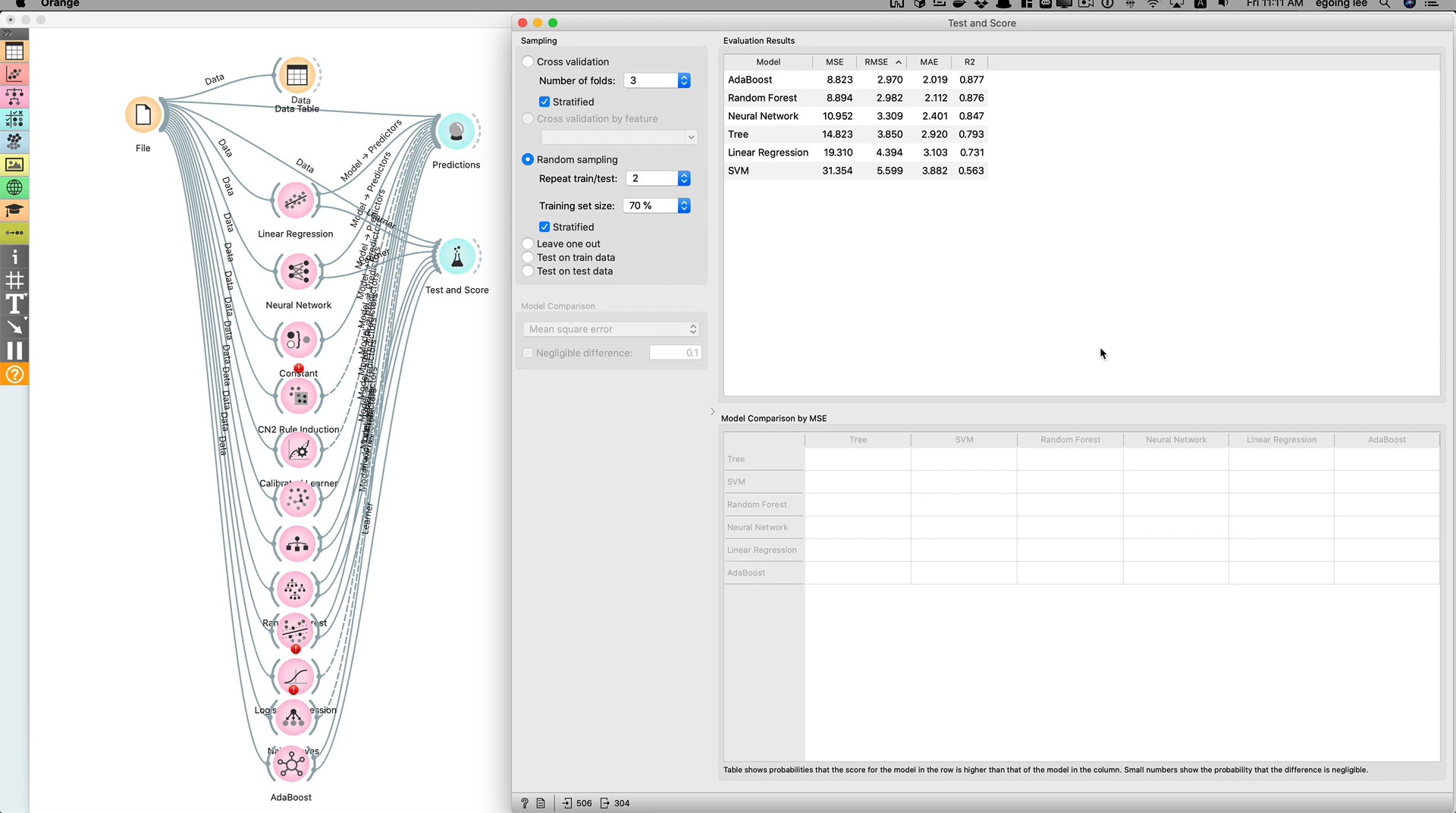Open the help icon in status bar
Viewport: 1456px width, 813px height.
[524, 803]
